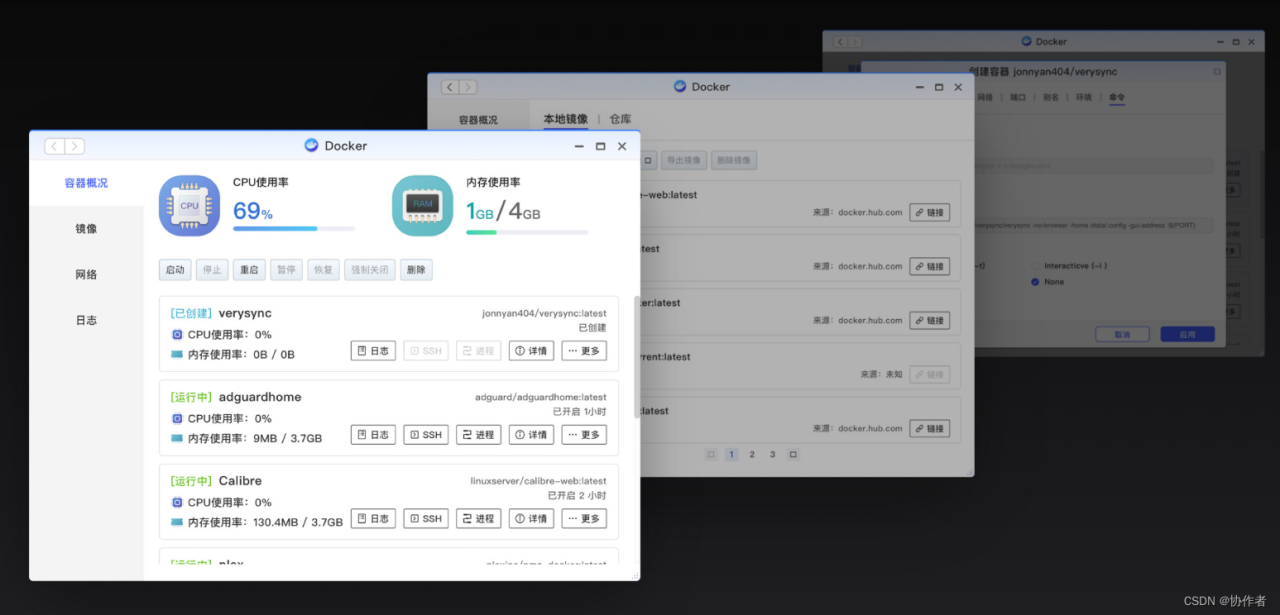This screenshot has width=1280, height=615.
Task: View 进程 processes for the Calibre container
Action: 478,518
